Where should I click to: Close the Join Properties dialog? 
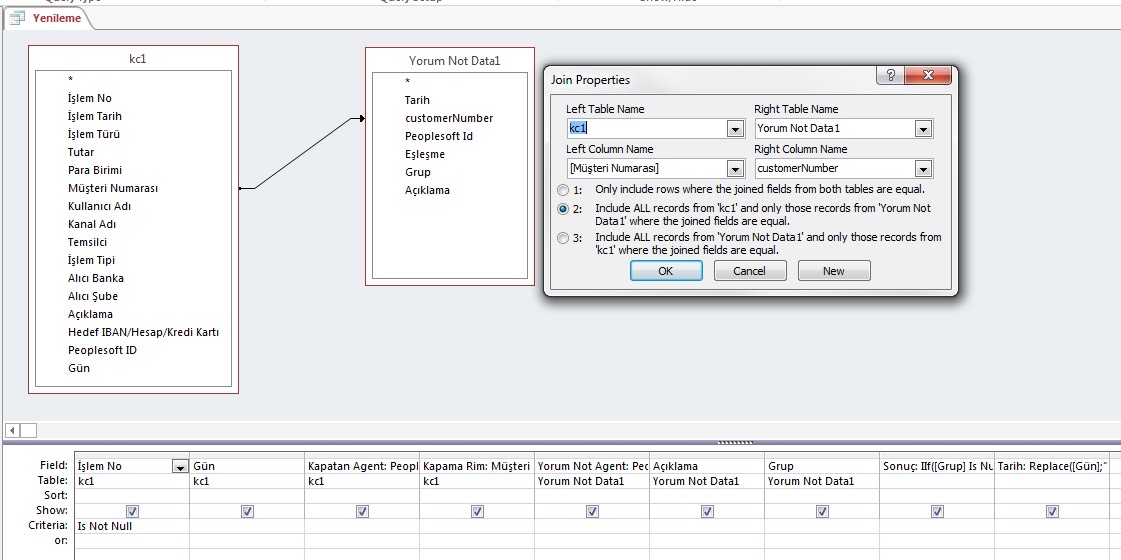pos(928,77)
